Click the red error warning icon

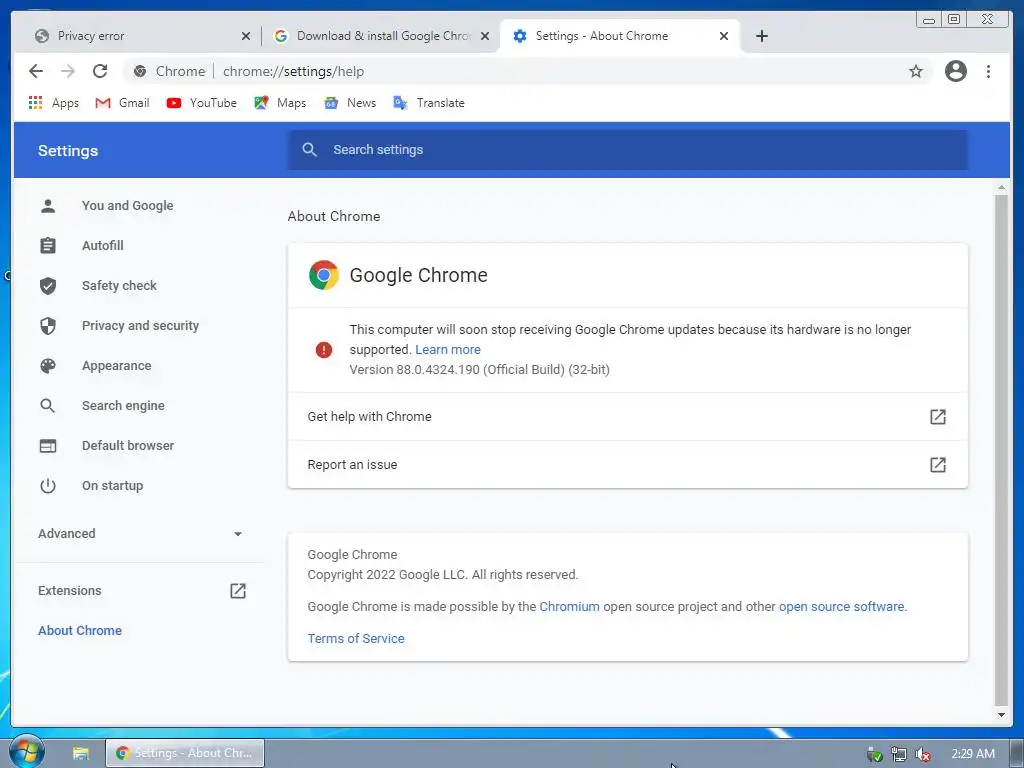coord(324,350)
